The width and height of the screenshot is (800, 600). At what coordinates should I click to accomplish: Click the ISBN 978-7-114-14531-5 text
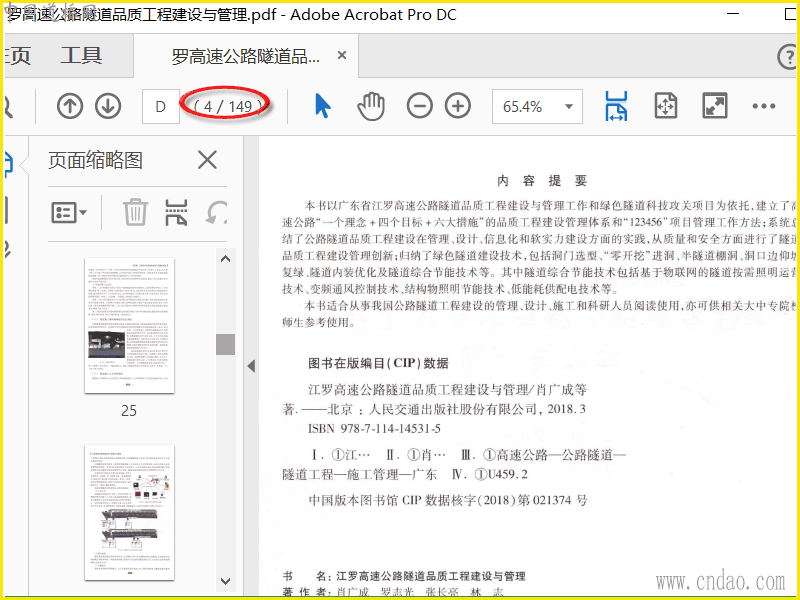(374, 429)
